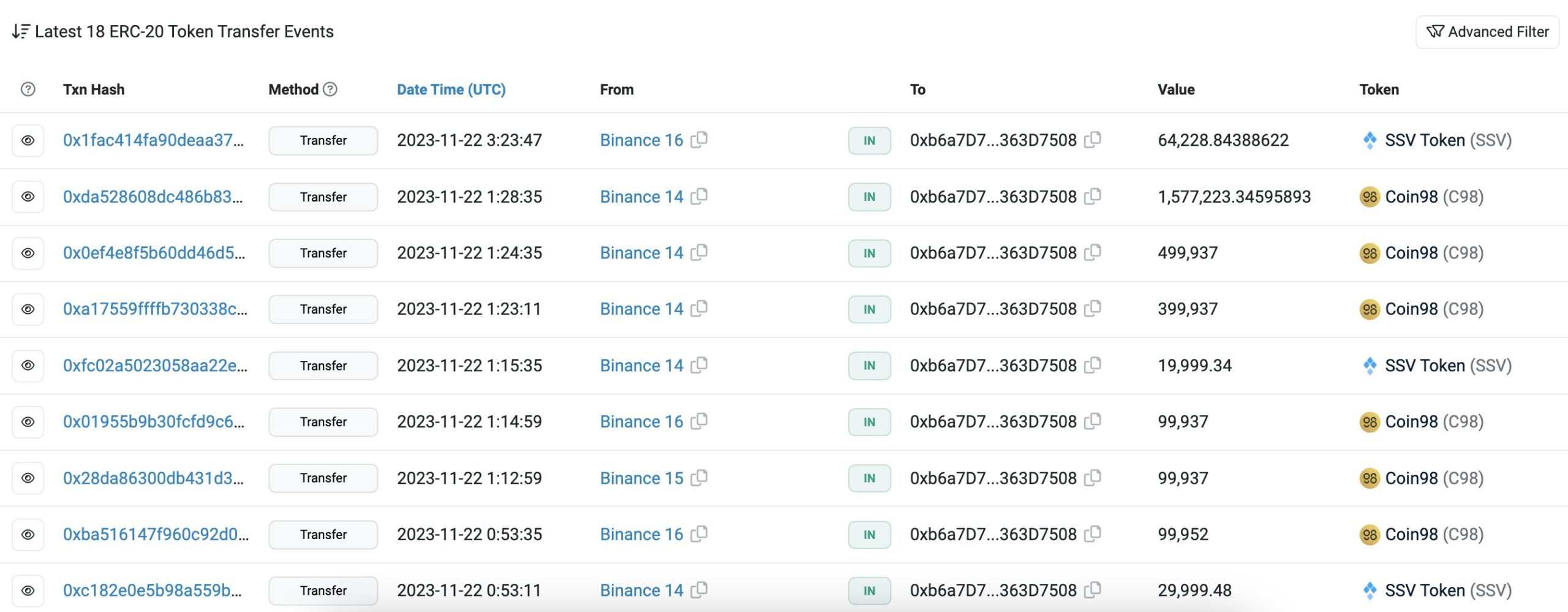The image size is (1568, 612).
Task: Click Transfer method badge in 1:15:35 row
Action: tap(323, 366)
